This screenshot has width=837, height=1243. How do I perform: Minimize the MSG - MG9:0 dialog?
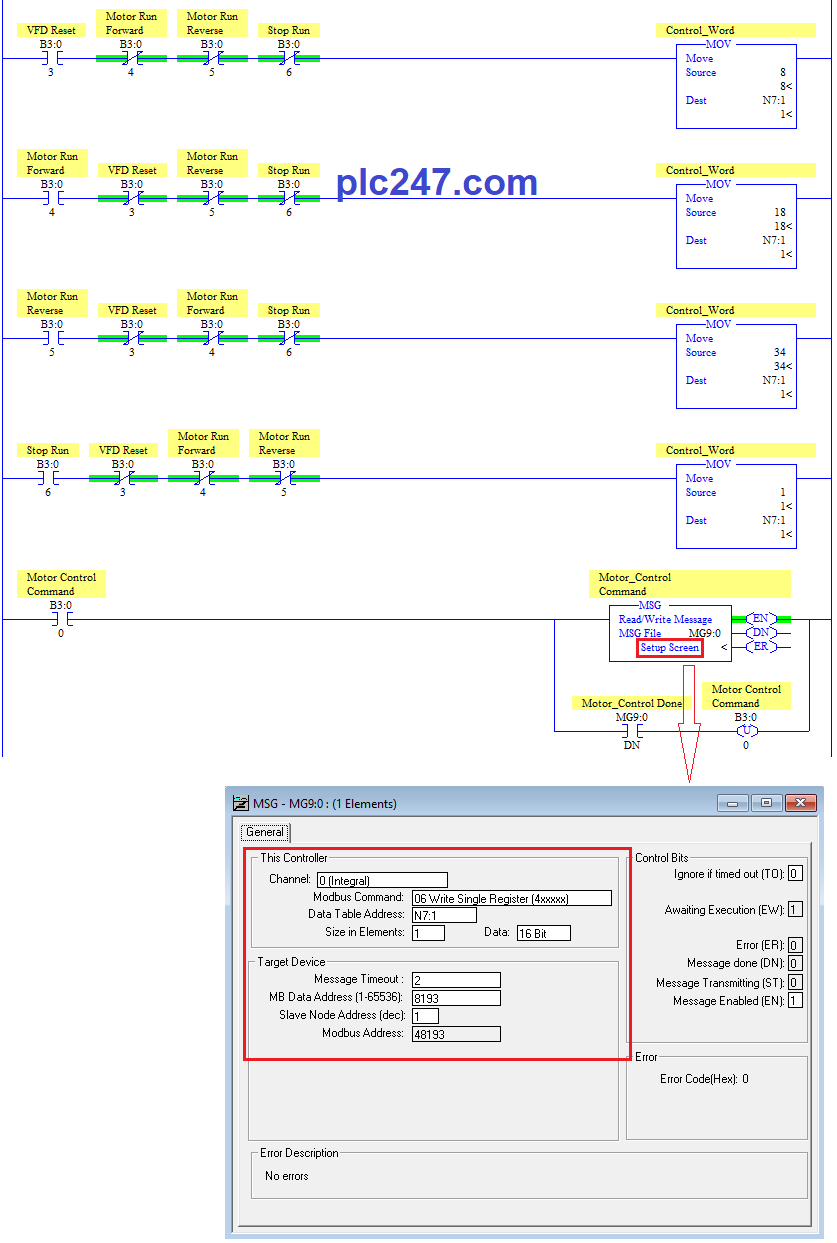coord(734,803)
